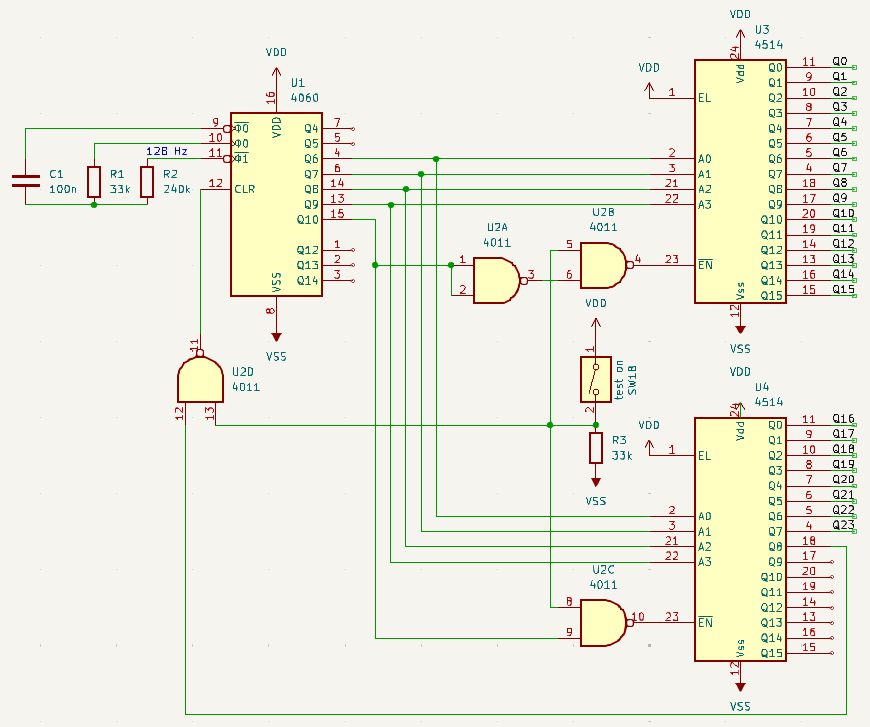Select the Q23 output net label
The image size is (870, 727).
tap(843, 526)
